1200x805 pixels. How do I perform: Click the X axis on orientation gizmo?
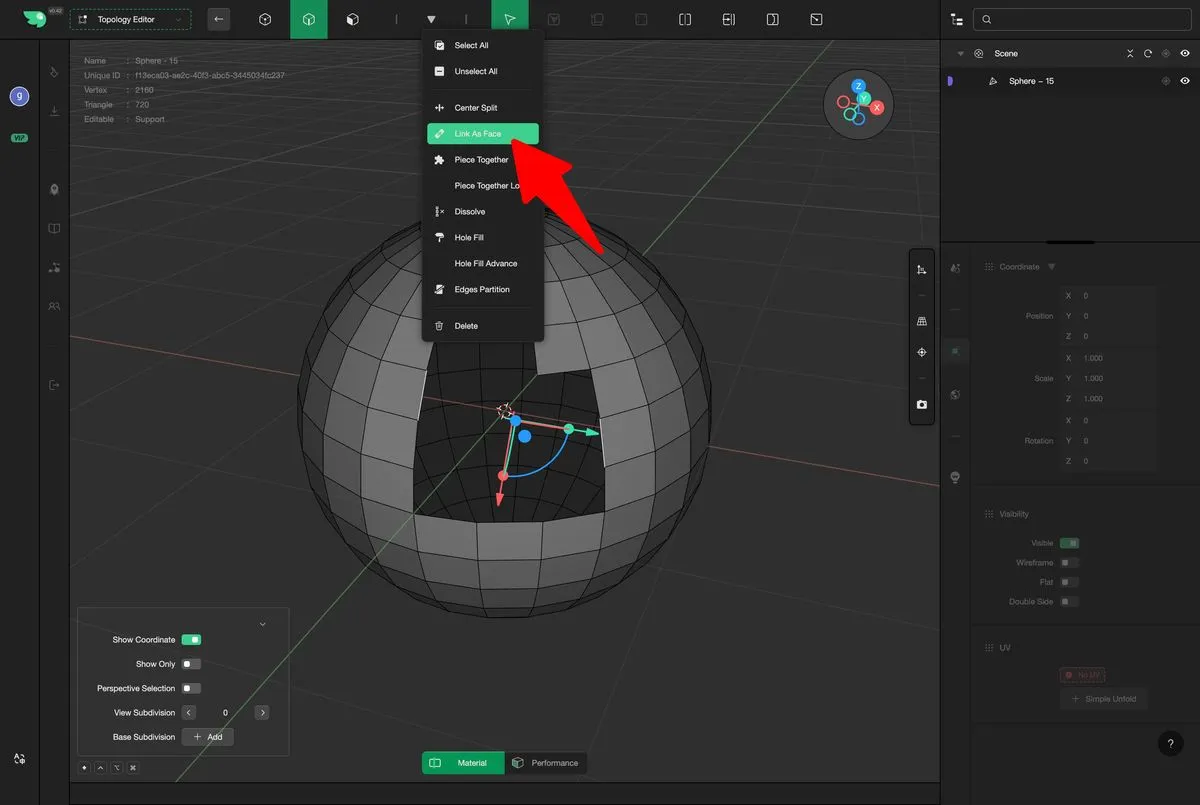pos(877,107)
